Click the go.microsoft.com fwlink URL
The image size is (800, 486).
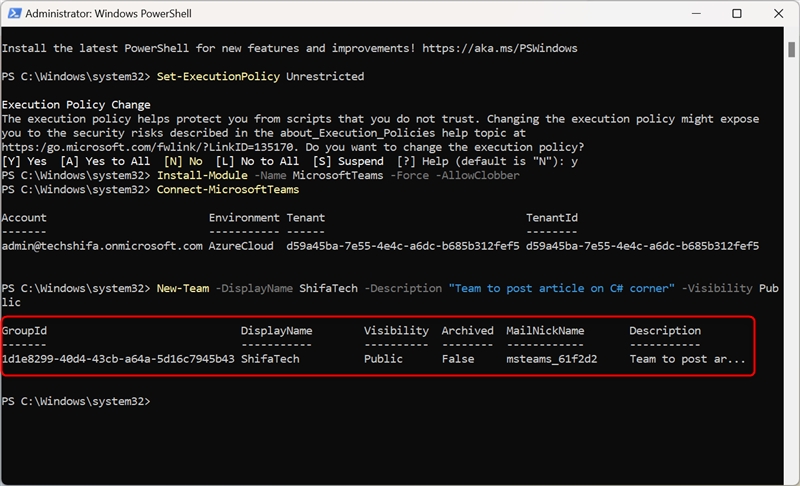pyautogui.click(x=148, y=147)
